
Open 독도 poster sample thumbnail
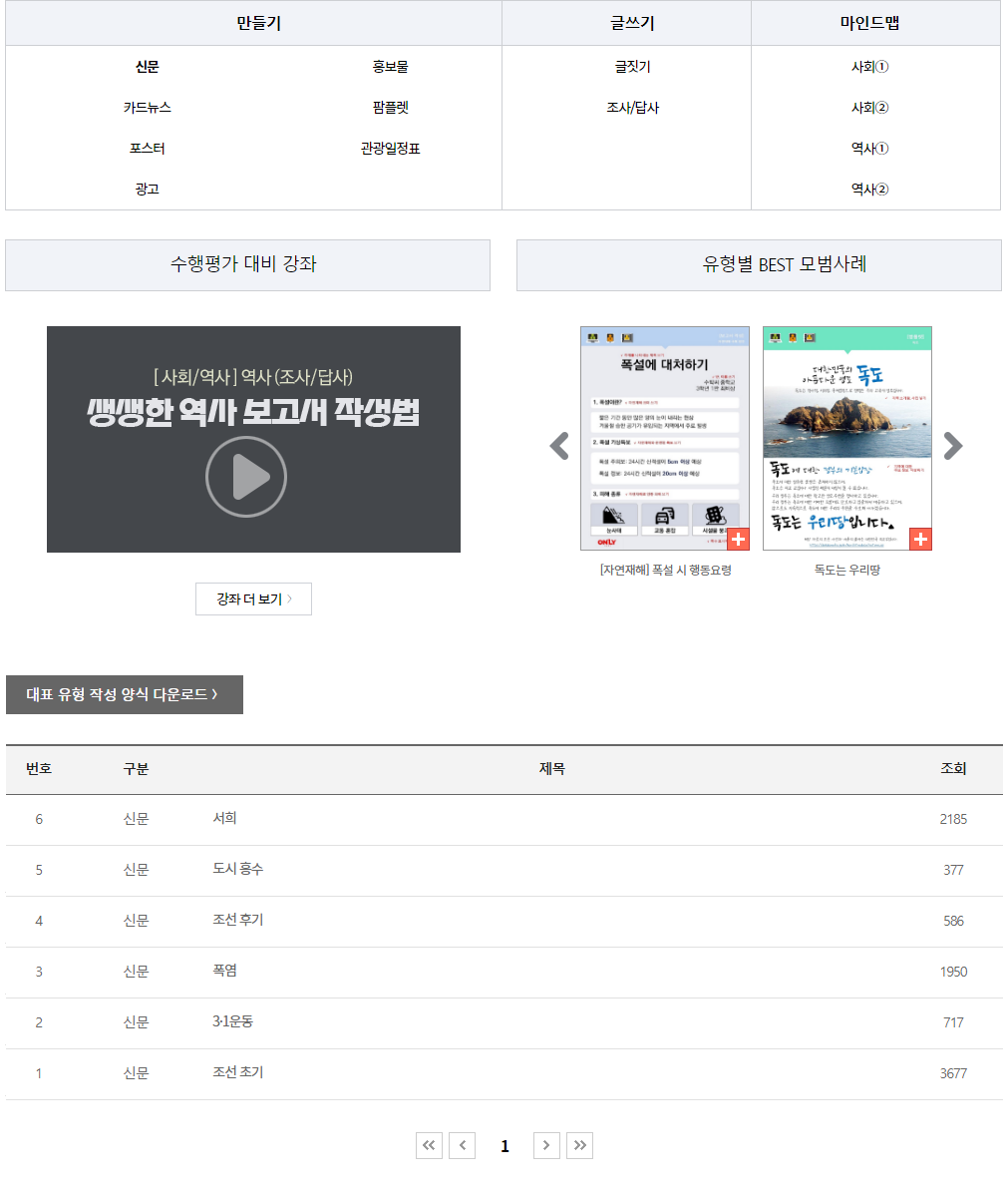pyautogui.click(x=847, y=438)
